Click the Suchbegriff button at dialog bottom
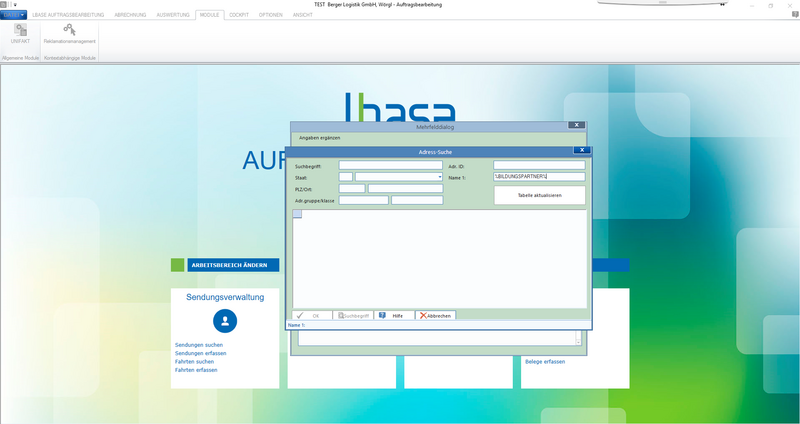The image size is (800, 424). point(353,316)
